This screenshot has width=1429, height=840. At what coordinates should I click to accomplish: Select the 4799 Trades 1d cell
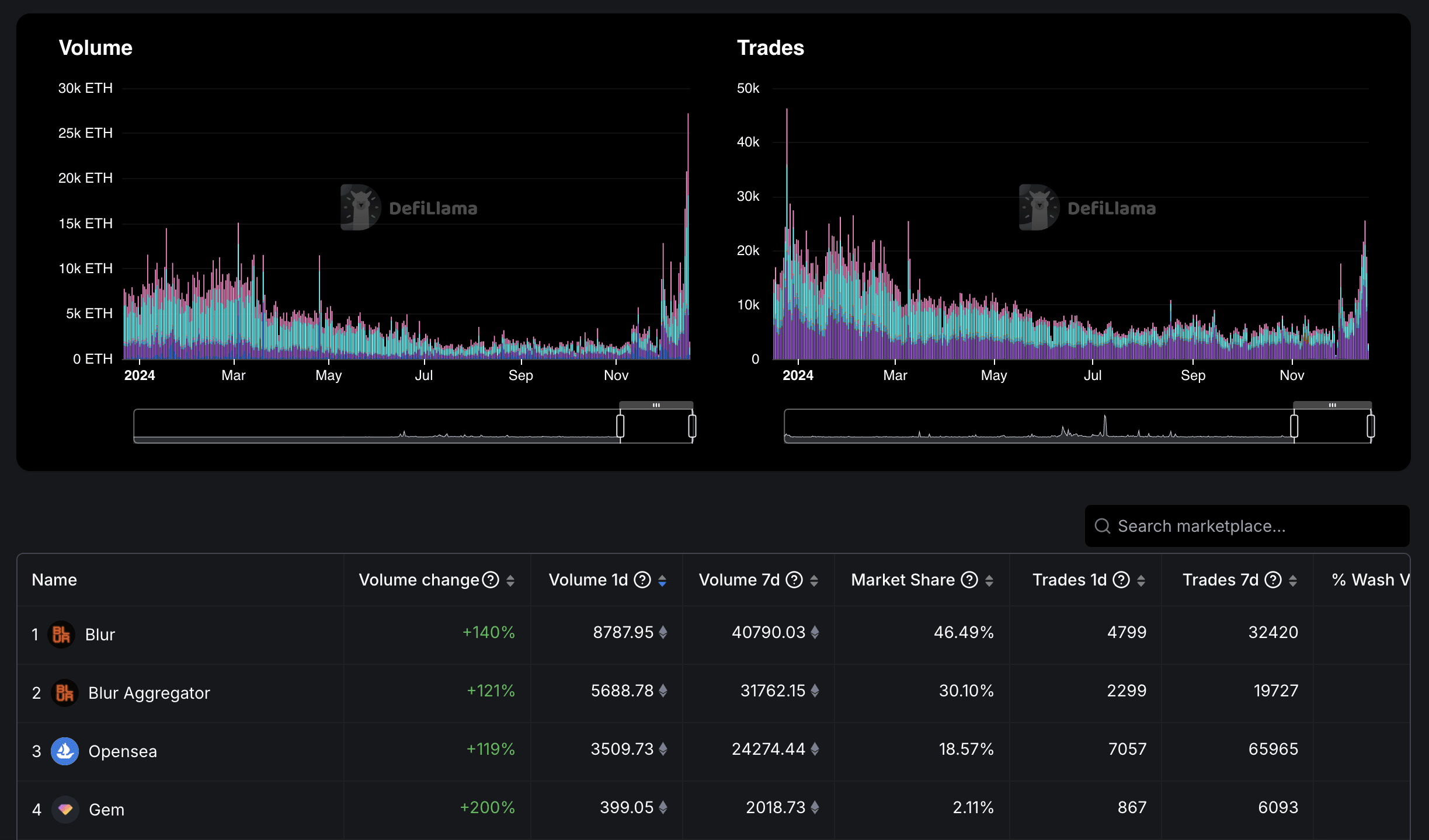pos(1127,632)
